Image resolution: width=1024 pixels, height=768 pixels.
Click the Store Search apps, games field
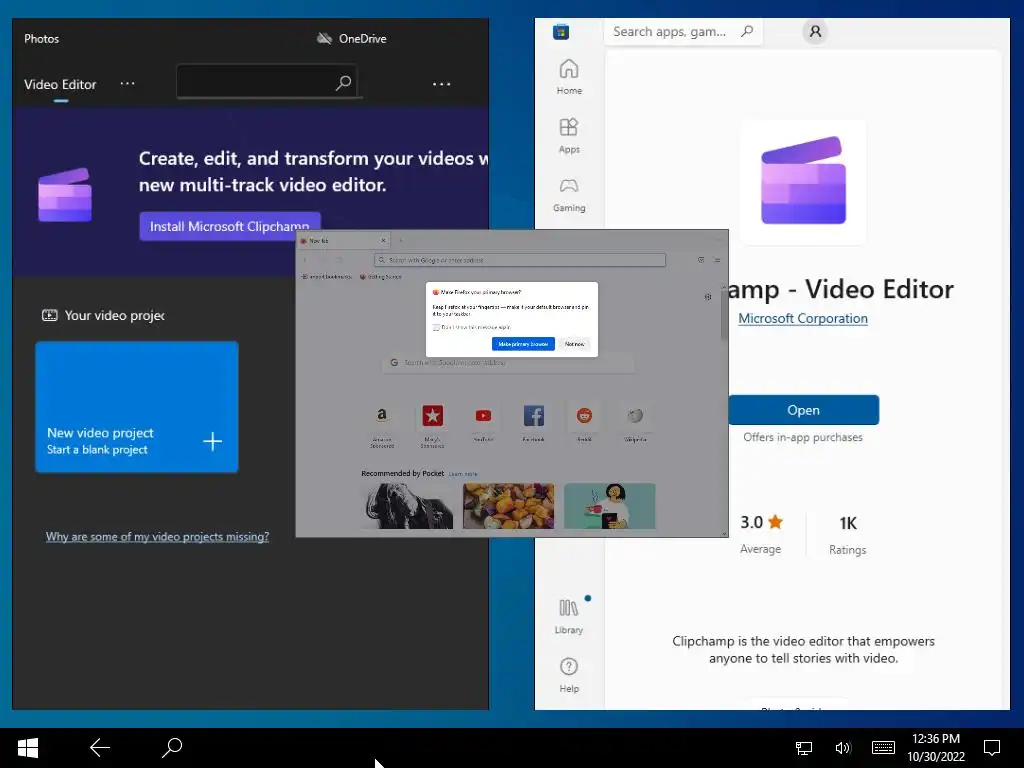point(682,31)
